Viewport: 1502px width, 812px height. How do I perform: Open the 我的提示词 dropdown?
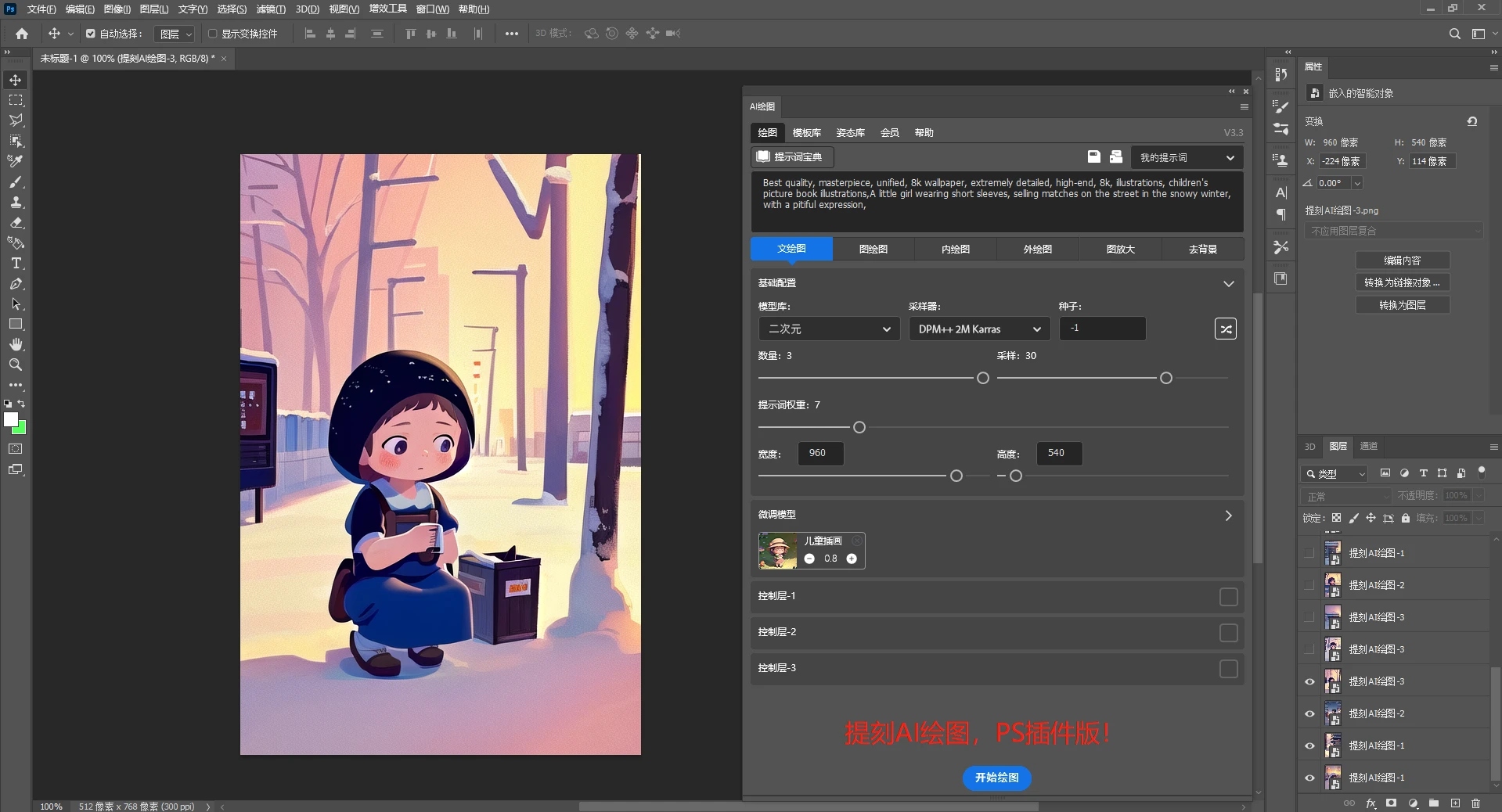click(x=1186, y=157)
